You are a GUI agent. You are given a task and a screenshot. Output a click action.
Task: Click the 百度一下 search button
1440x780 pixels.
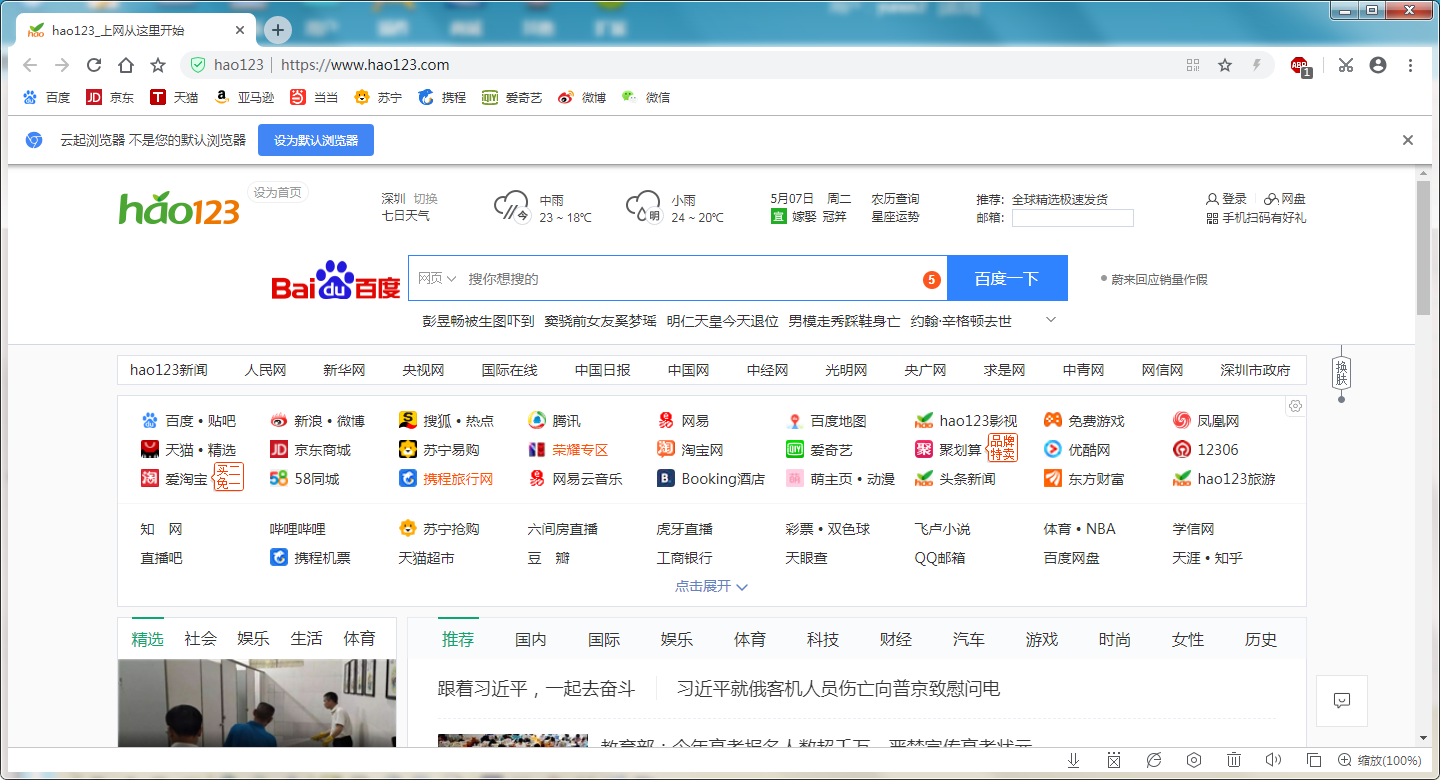coord(1007,278)
